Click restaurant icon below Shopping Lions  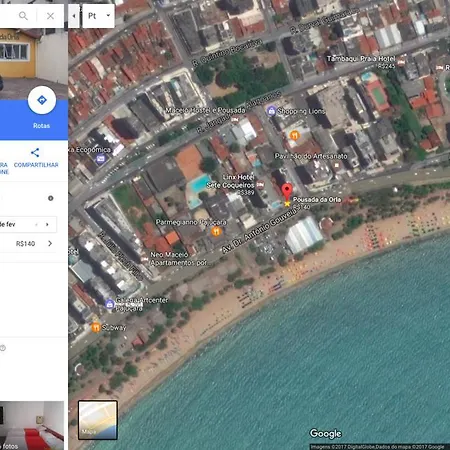click(x=294, y=135)
